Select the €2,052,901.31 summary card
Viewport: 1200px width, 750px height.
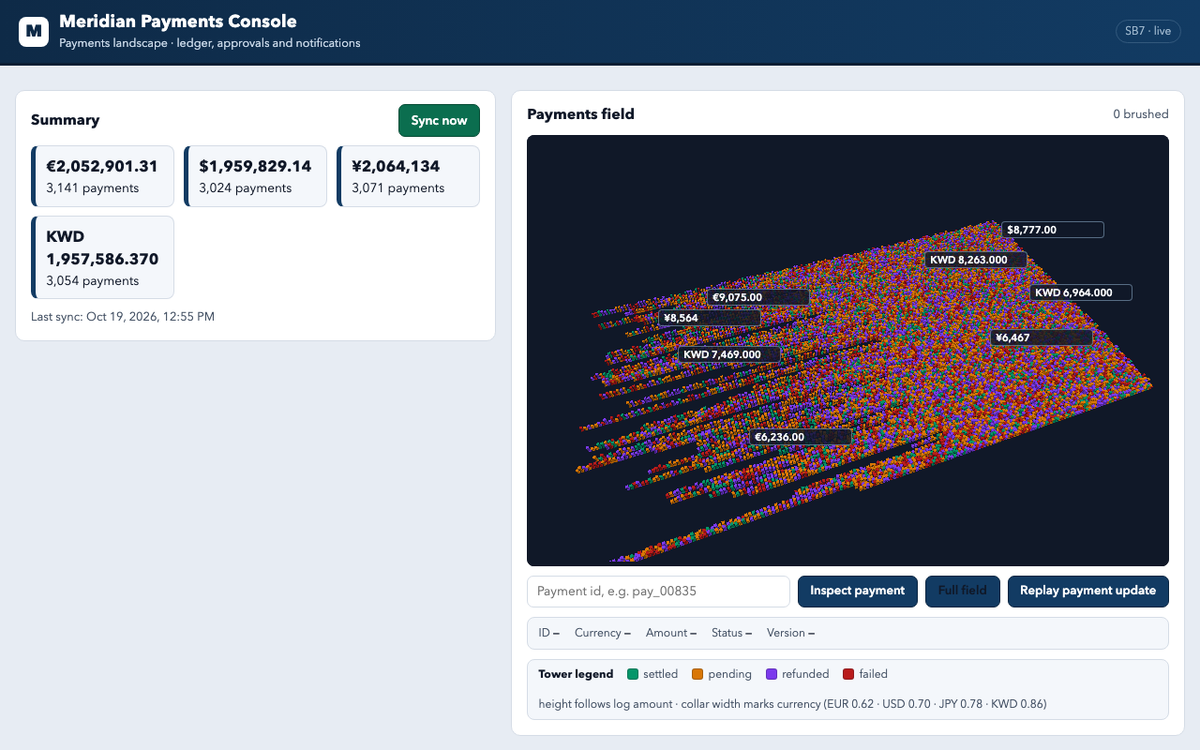tap(103, 176)
